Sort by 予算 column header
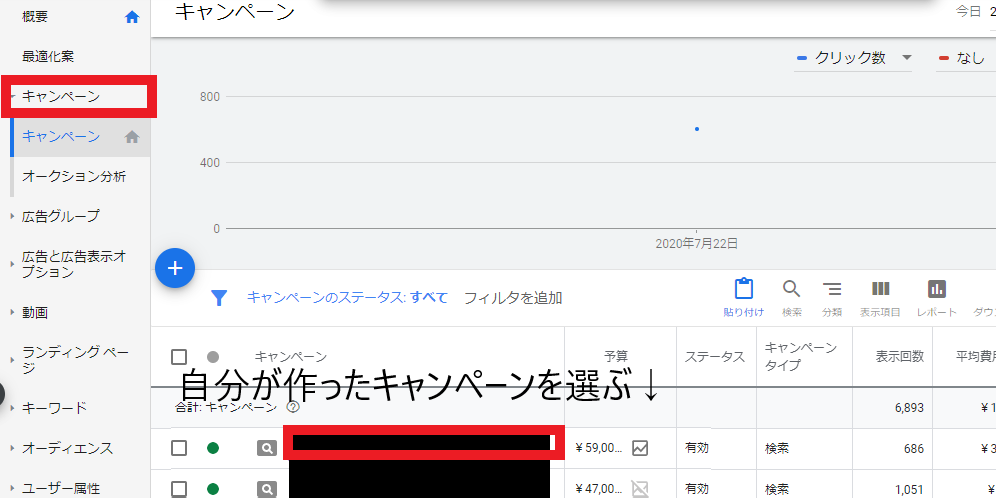996x498 pixels. point(616,357)
